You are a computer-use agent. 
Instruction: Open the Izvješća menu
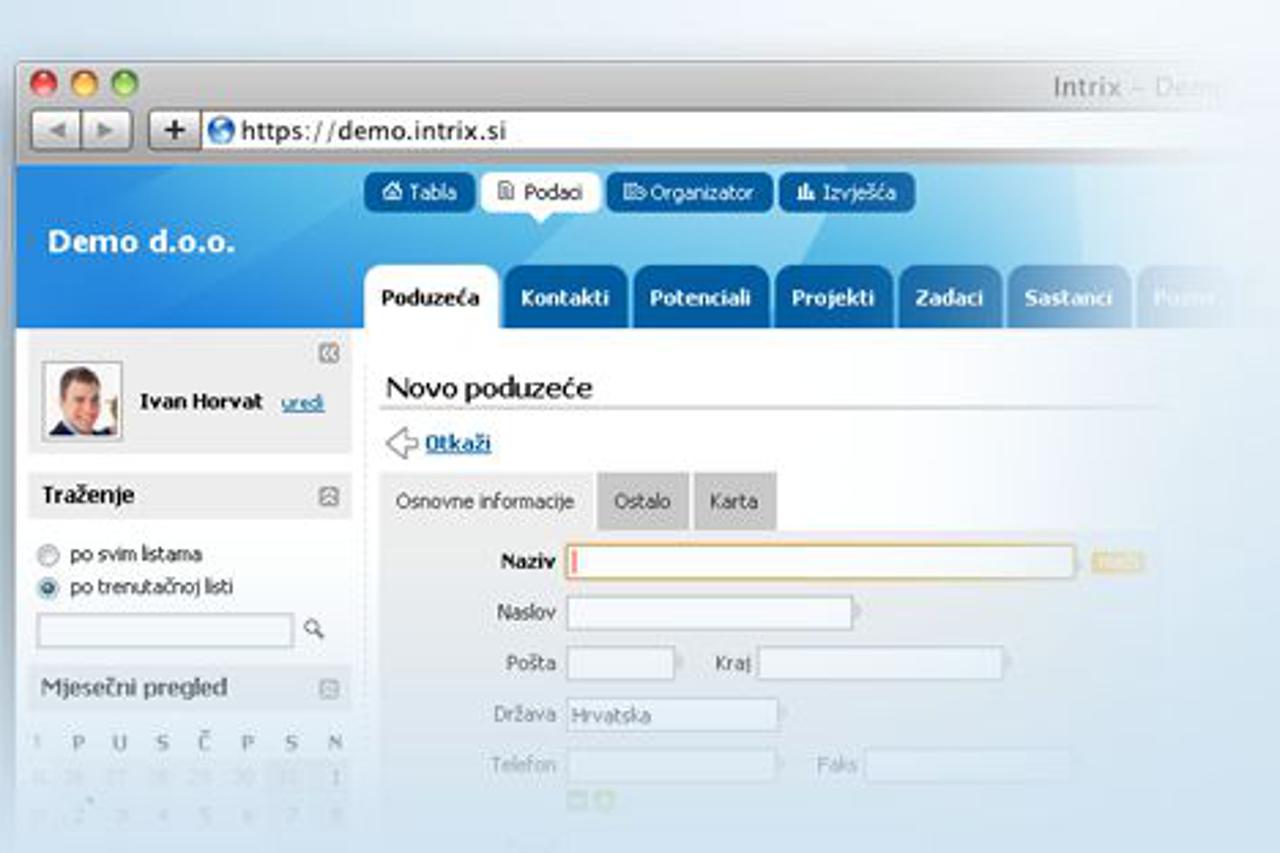(x=846, y=193)
